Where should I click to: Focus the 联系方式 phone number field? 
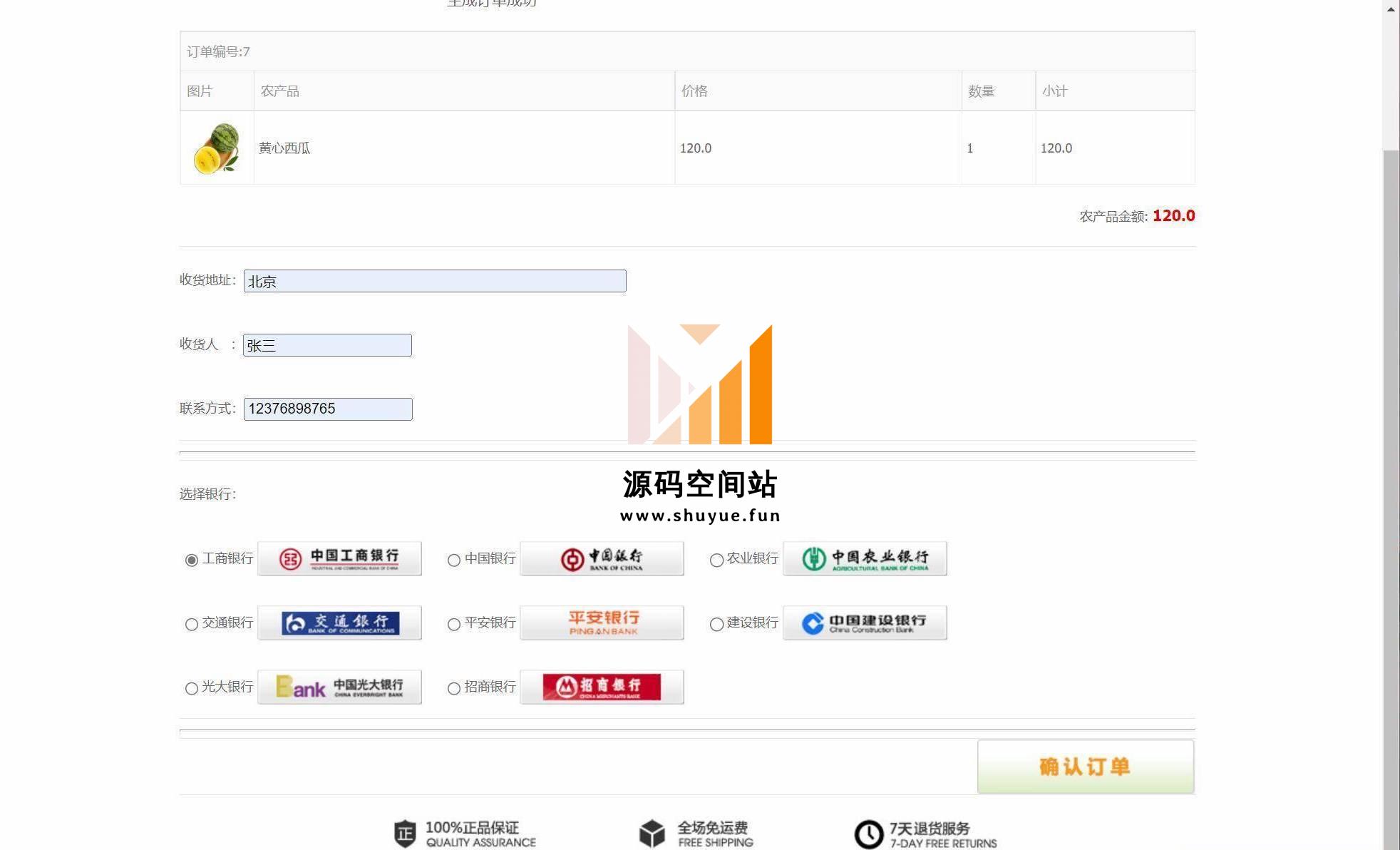(328, 409)
